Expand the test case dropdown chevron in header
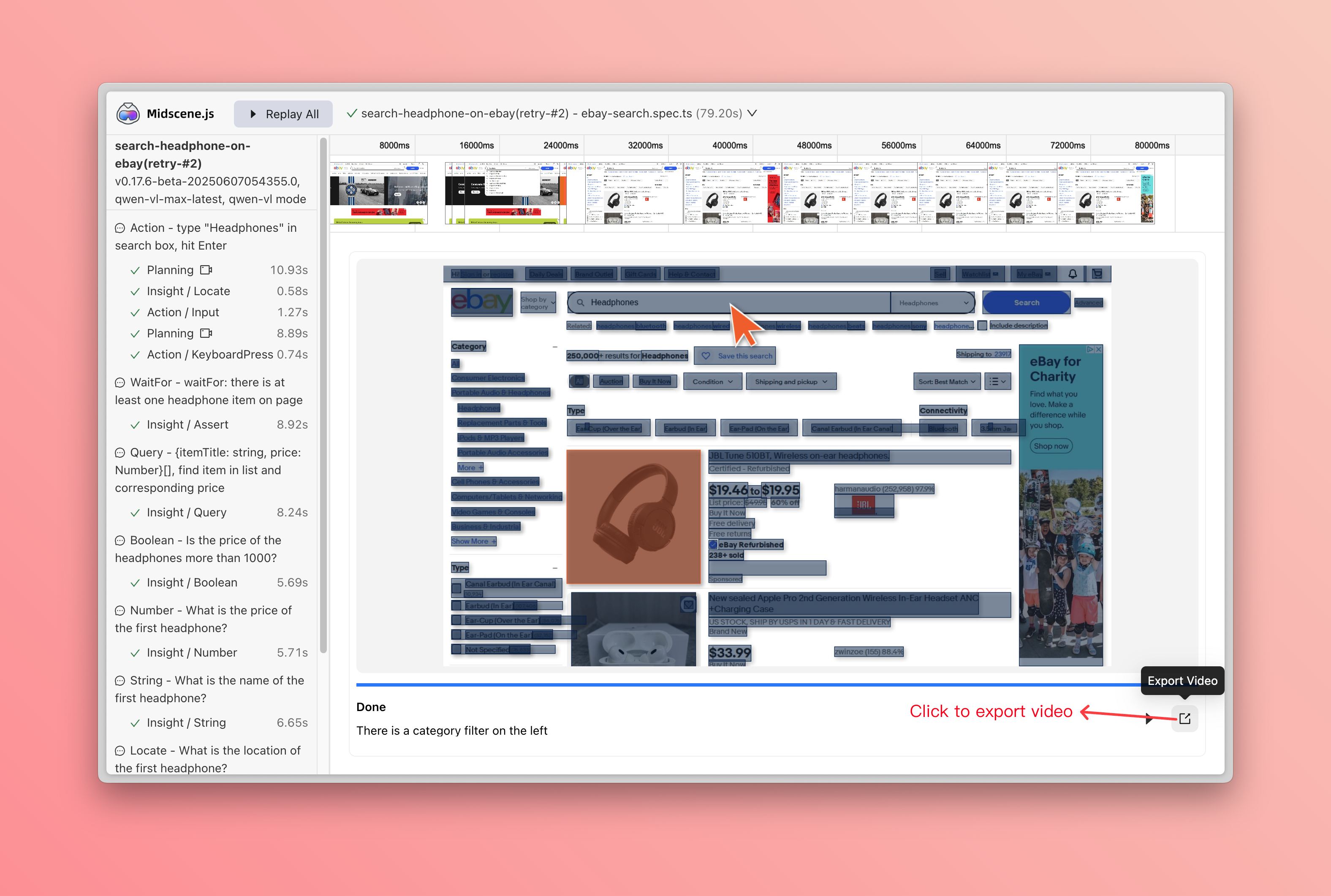 tap(752, 113)
